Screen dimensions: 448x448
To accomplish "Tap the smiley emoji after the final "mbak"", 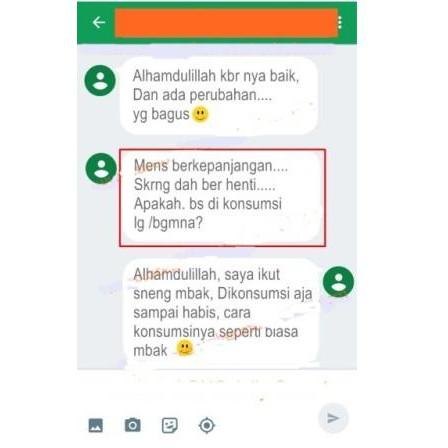I will 185,349.
